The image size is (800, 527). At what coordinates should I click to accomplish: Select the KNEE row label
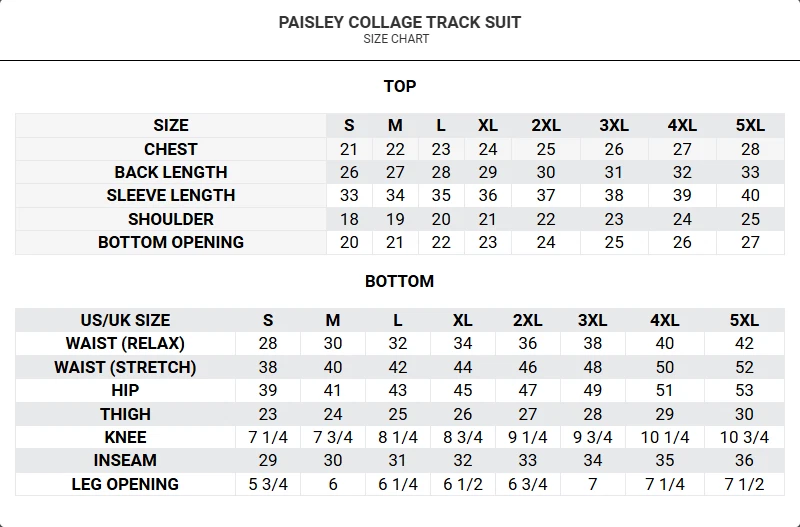125,437
